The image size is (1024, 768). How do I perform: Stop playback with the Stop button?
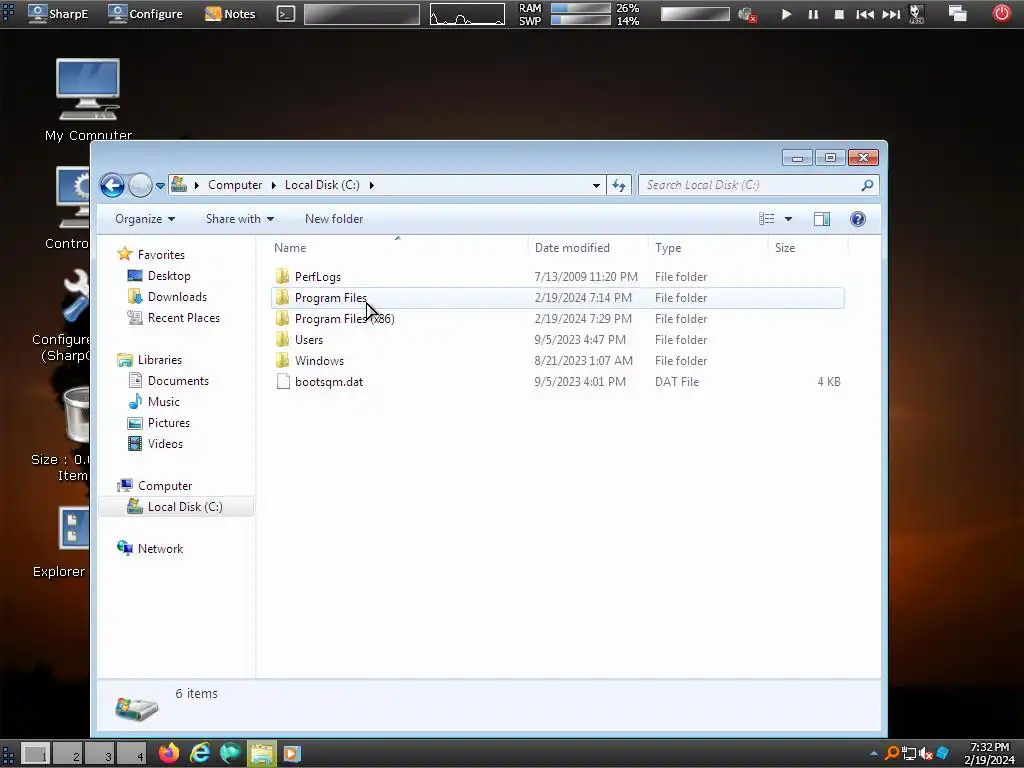(839, 14)
